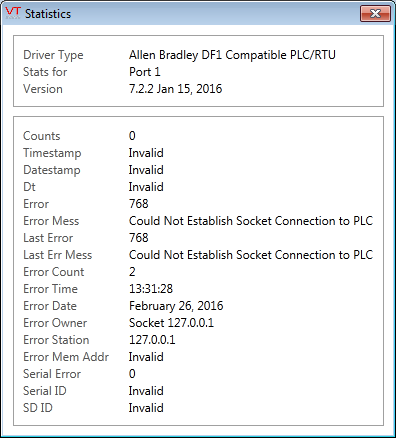The image size is (396, 438).
Task: Click the Serial Error value 0
Action: [132, 374]
